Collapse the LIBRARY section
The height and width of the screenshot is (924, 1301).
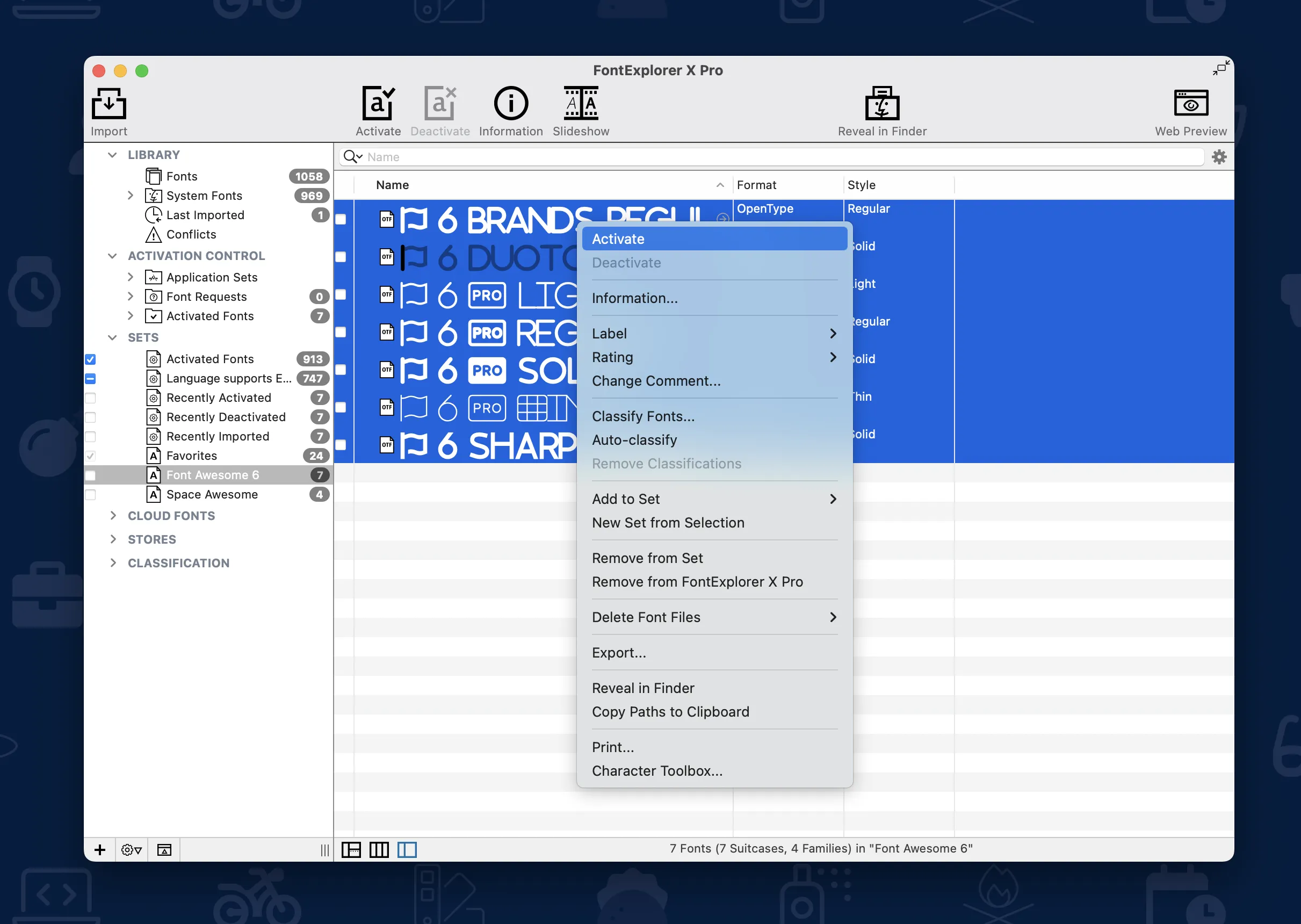click(x=112, y=155)
